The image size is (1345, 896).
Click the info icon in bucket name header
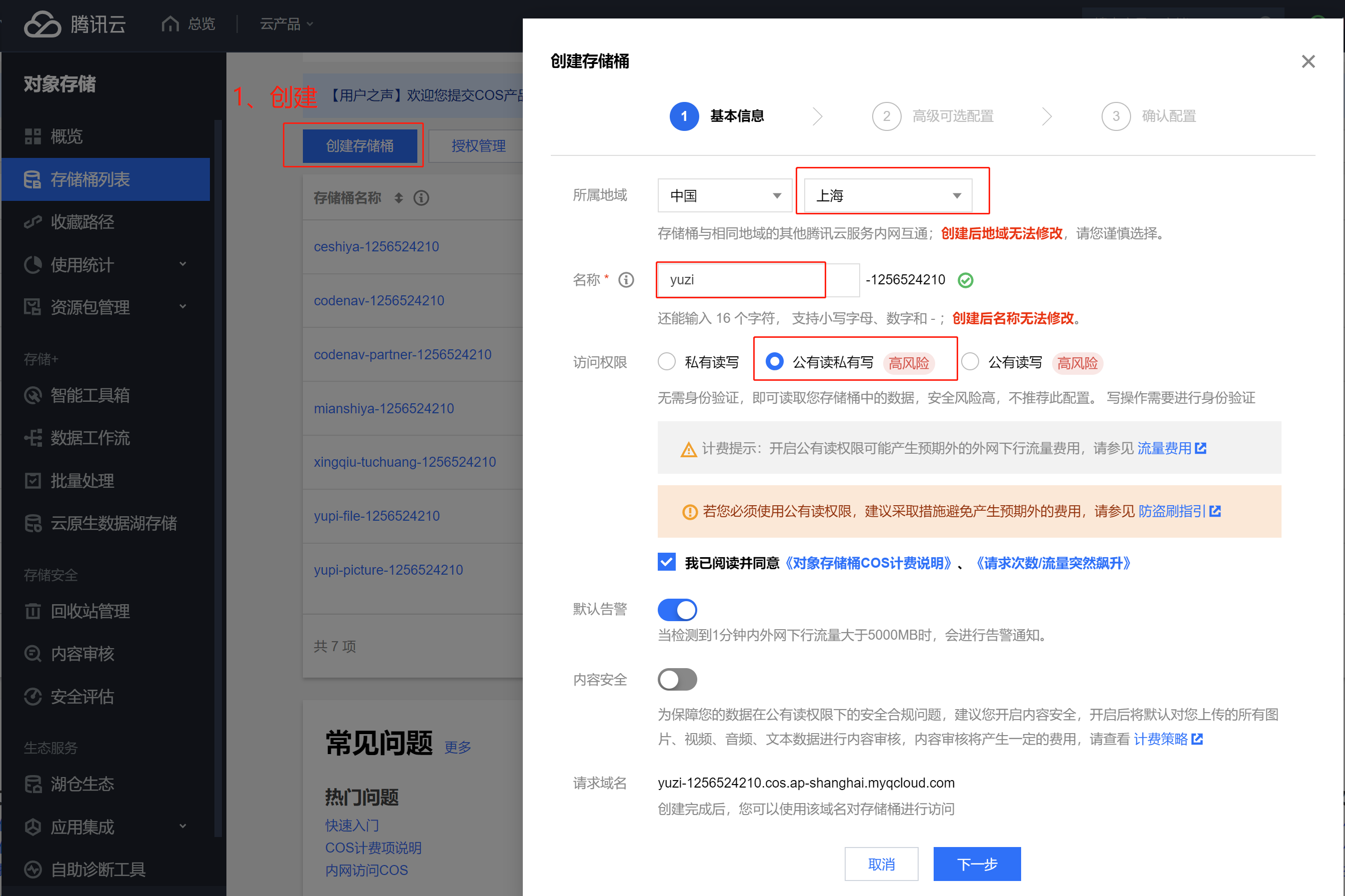[x=421, y=198]
